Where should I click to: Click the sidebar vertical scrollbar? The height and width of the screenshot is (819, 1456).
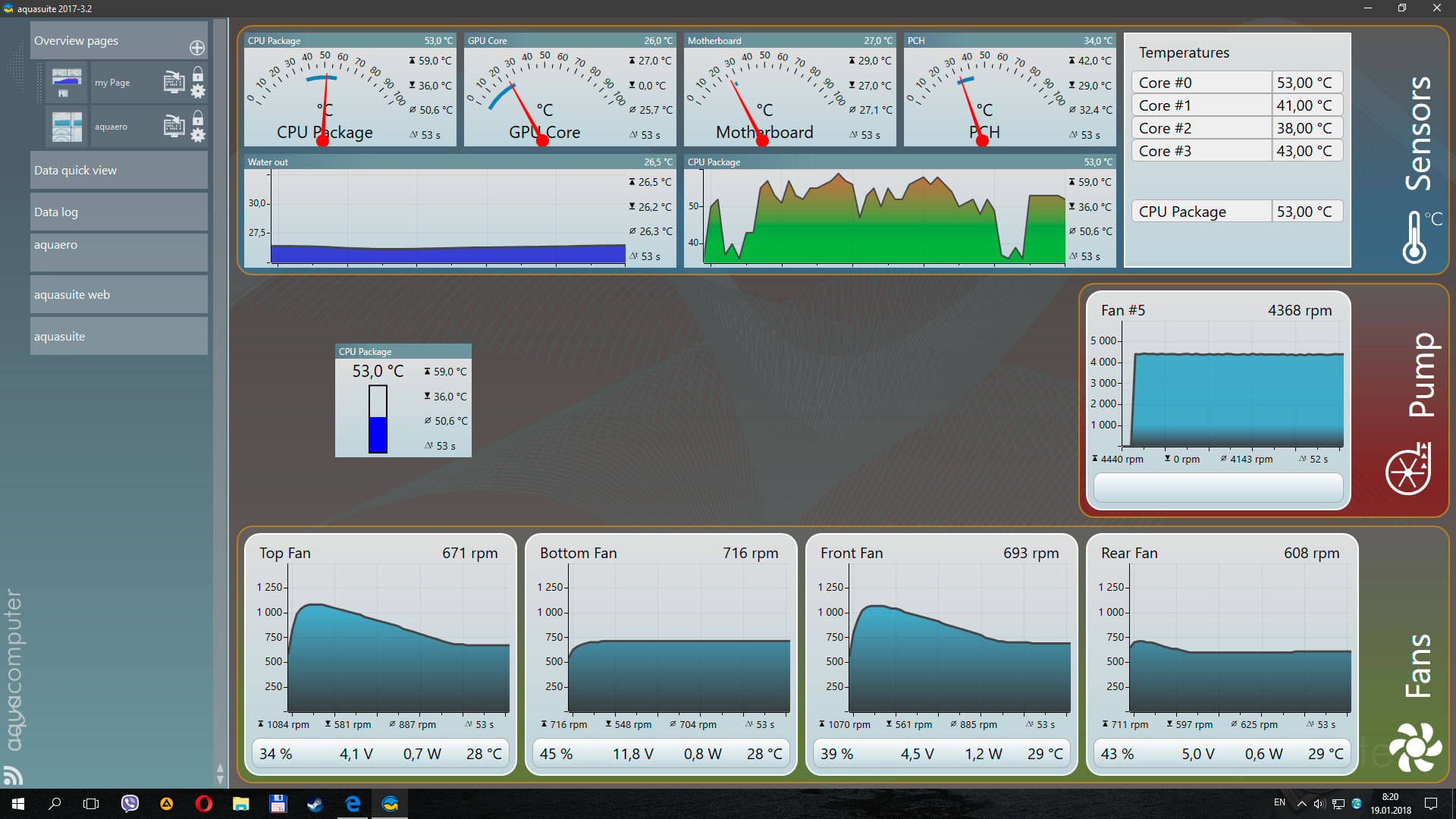(x=220, y=379)
